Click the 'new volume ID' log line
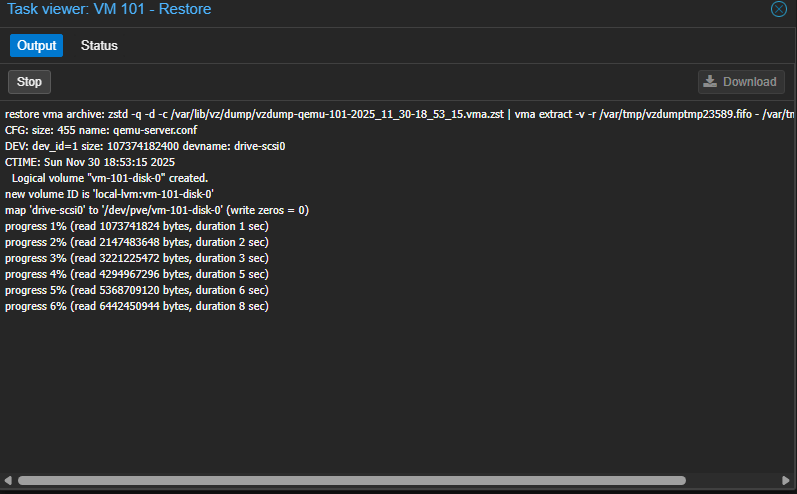This screenshot has height=494, width=797. [x=110, y=194]
